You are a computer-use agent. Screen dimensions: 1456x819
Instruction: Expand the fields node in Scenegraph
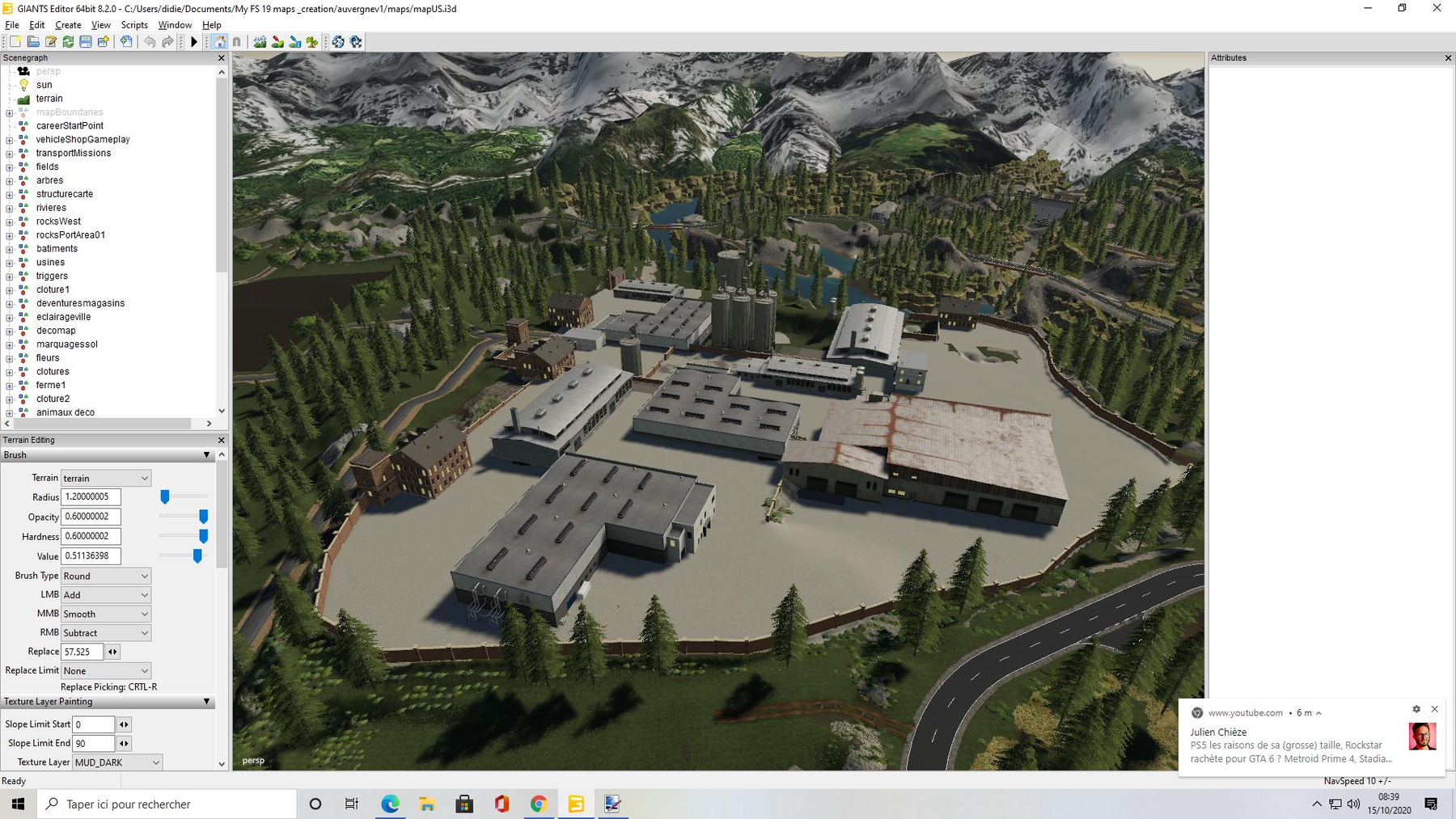(x=10, y=167)
